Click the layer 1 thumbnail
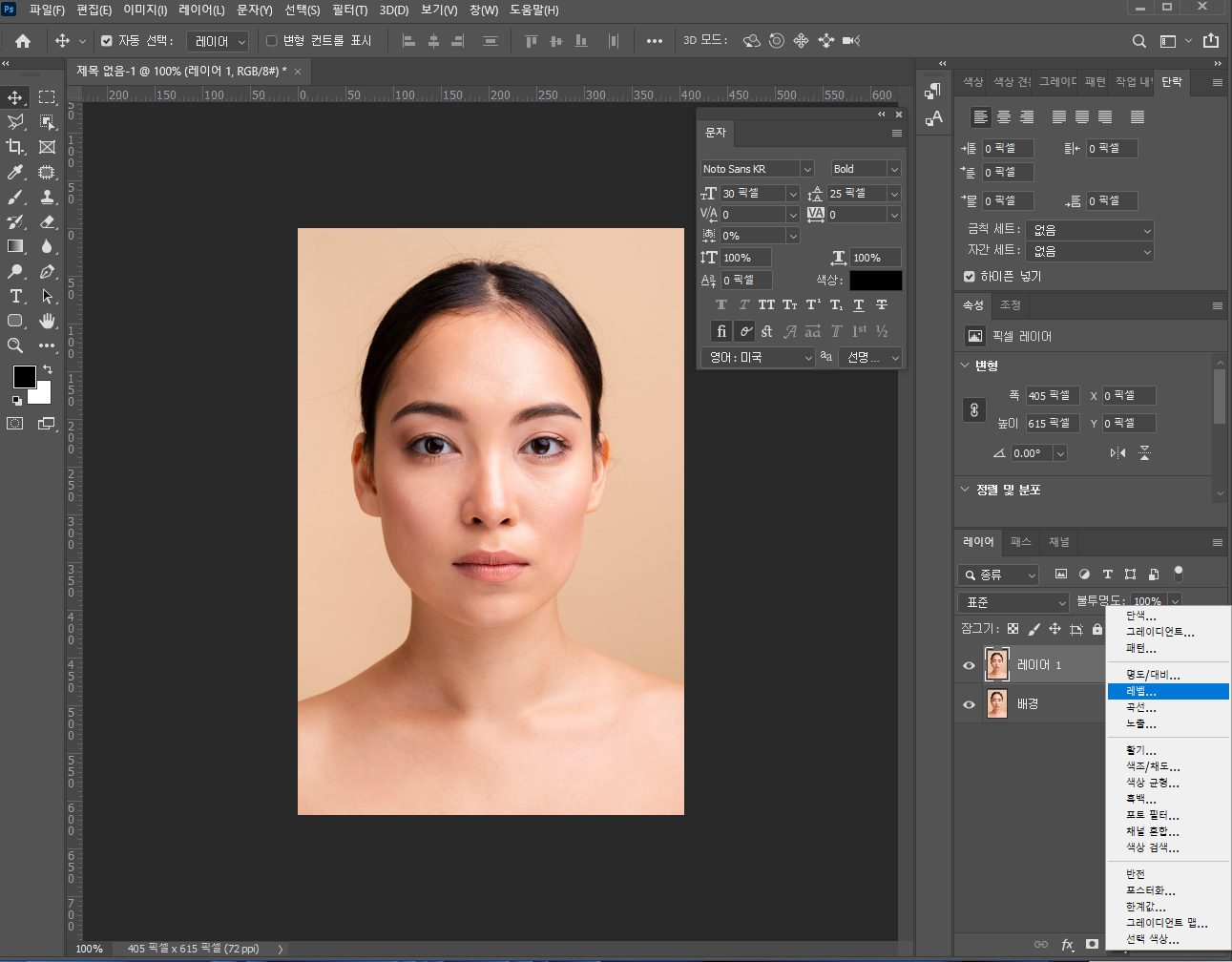 [x=997, y=664]
